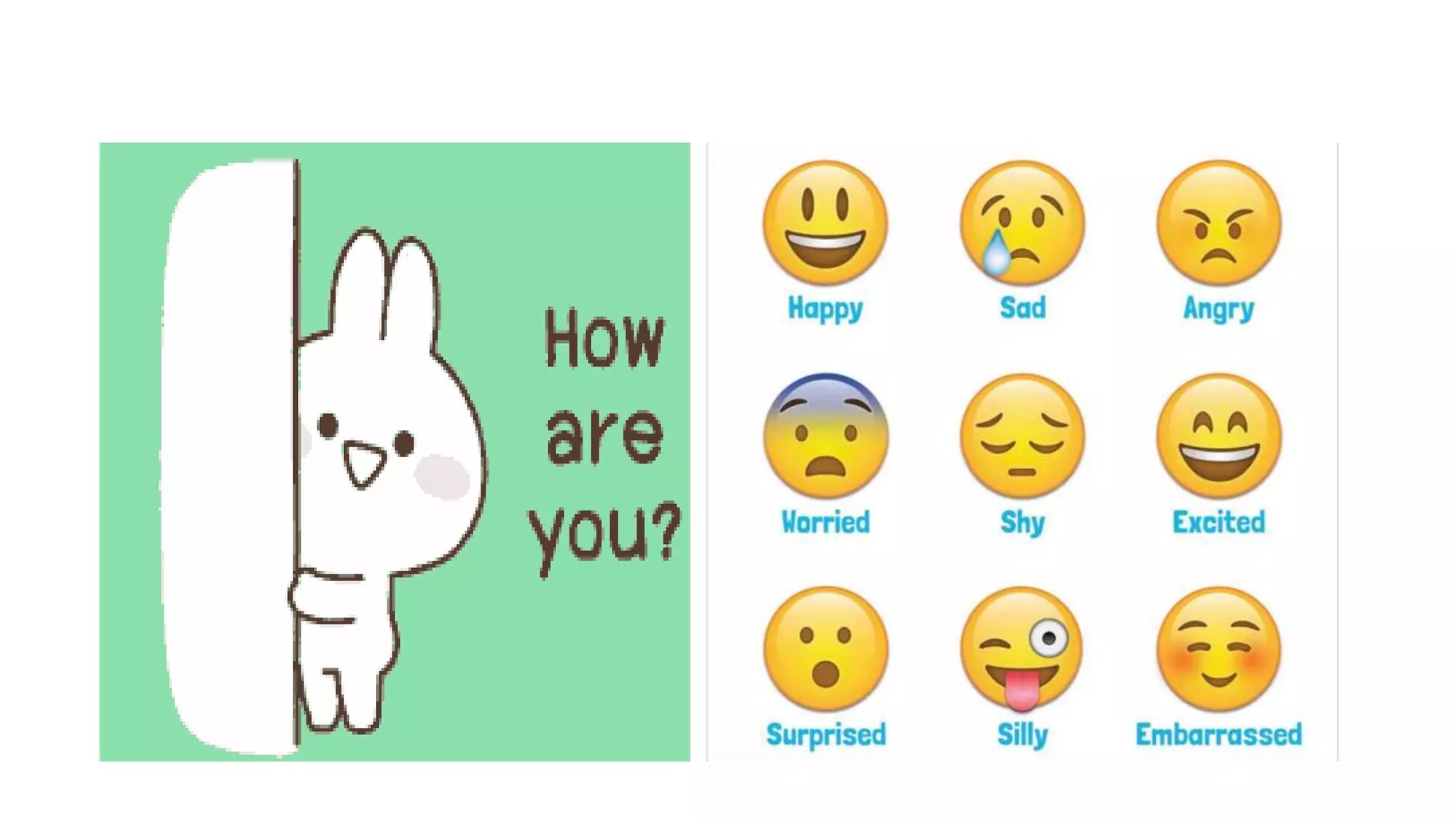The image size is (1456, 819).
Task: Click the 'Silly' caption
Action: click(x=1022, y=736)
